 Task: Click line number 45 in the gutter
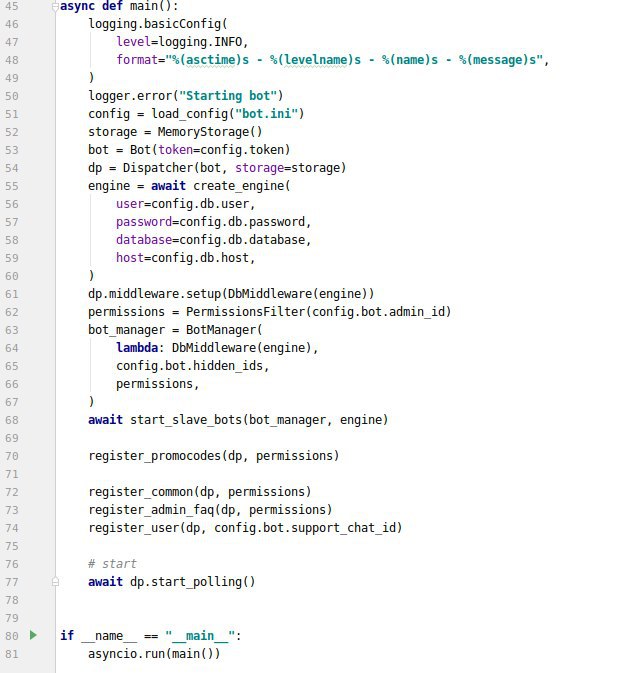(x=12, y=6)
